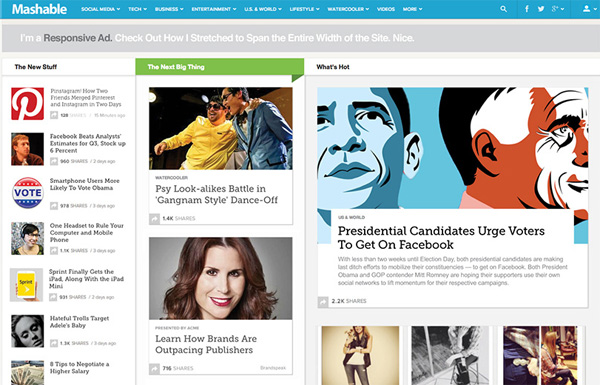Image resolution: width=600 pixels, height=385 pixels.
Task: Click the VOTE button thumbnail
Action: 28,193
